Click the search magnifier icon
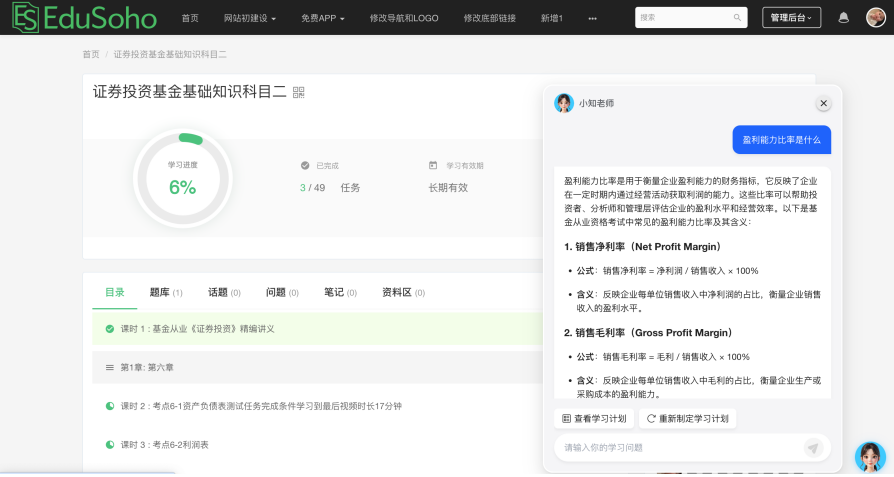The height and width of the screenshot is (477, 894). coord(737,18)
